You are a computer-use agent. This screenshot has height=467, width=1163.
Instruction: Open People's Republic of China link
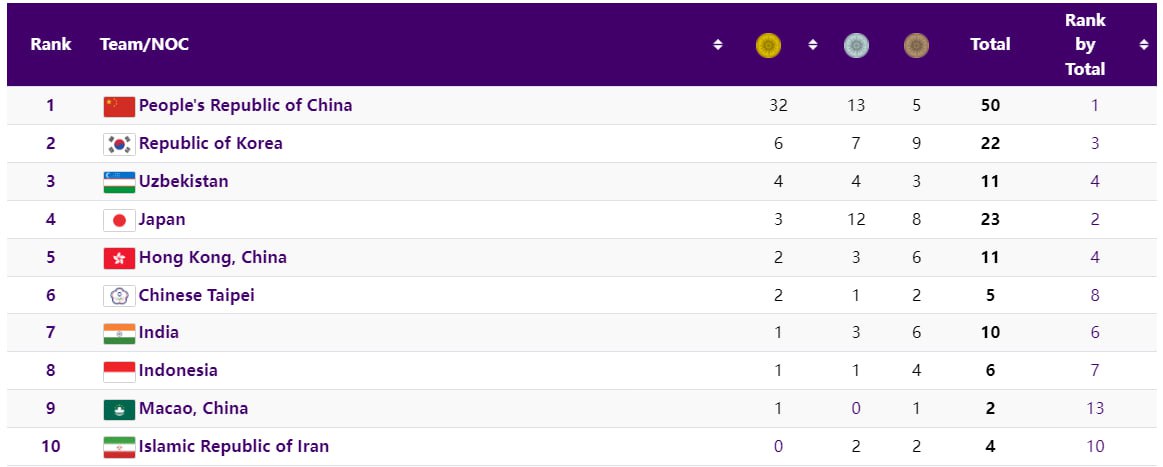(245, 105)
